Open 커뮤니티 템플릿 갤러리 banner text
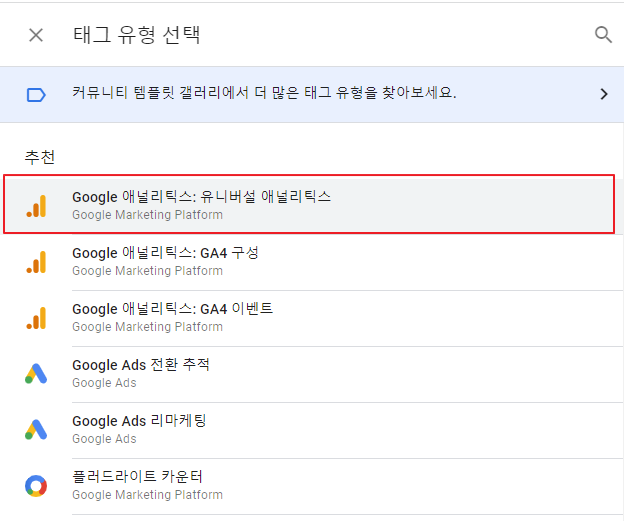The image size is (624, 521). click(x=264, y=93)
